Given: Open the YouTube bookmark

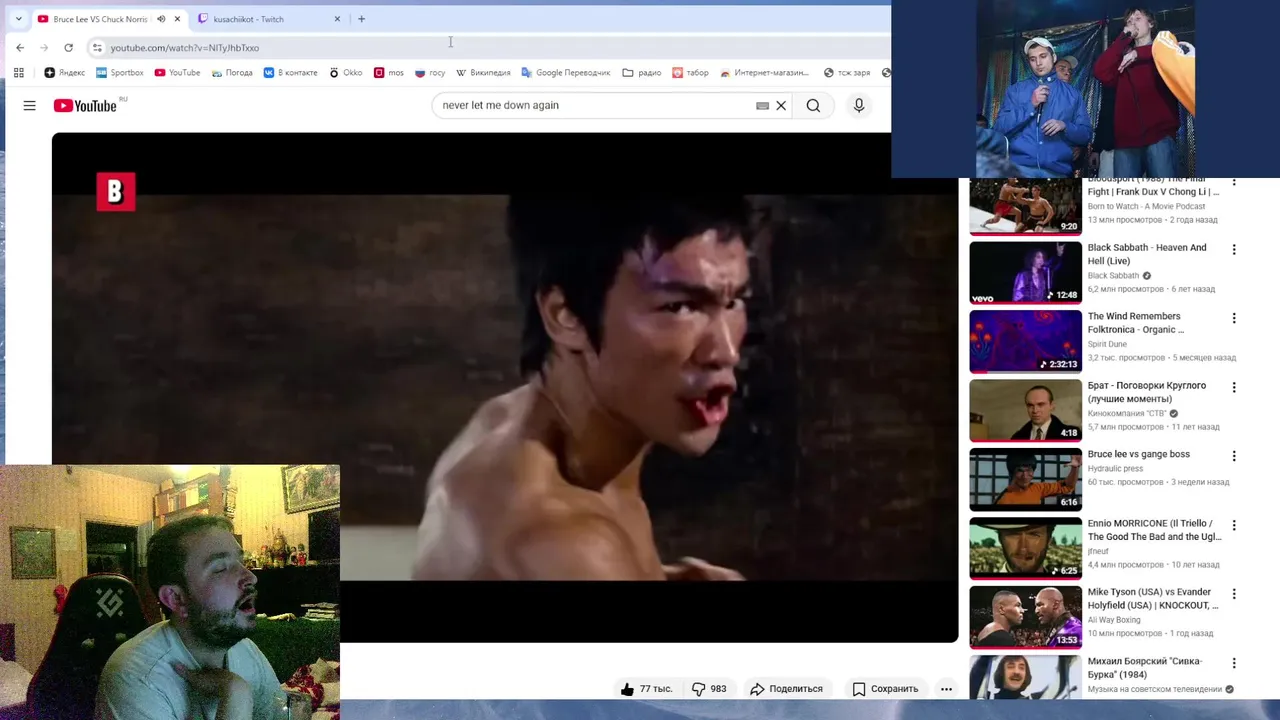Looking at the screenshot, I should (x=177, y=73).
